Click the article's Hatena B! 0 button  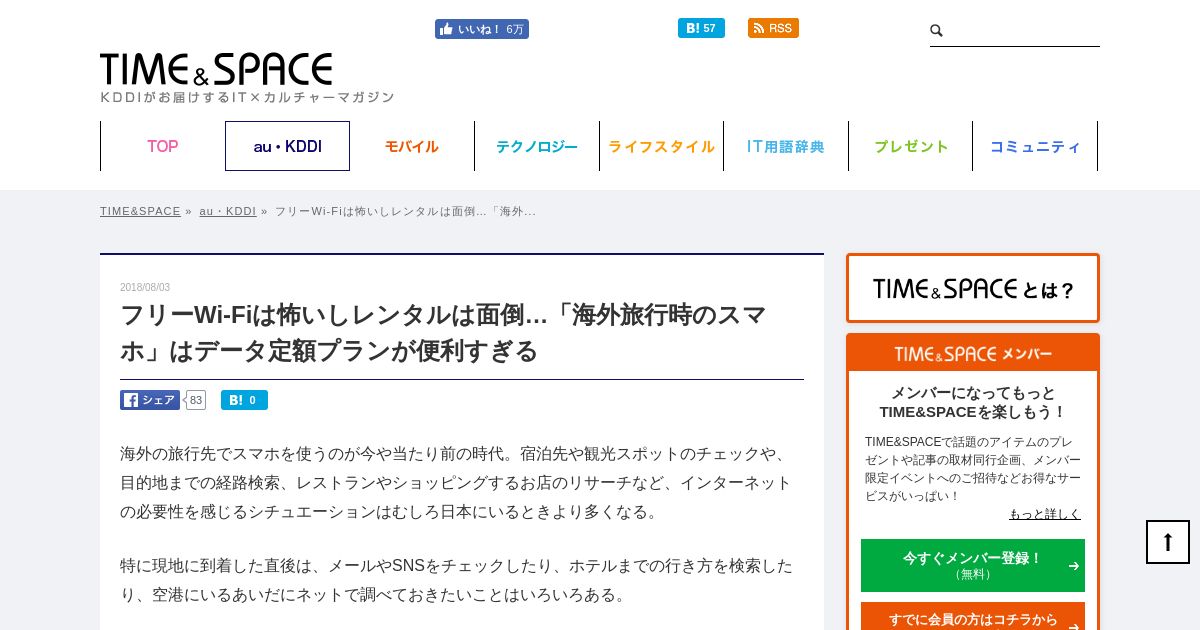point(244,400)
